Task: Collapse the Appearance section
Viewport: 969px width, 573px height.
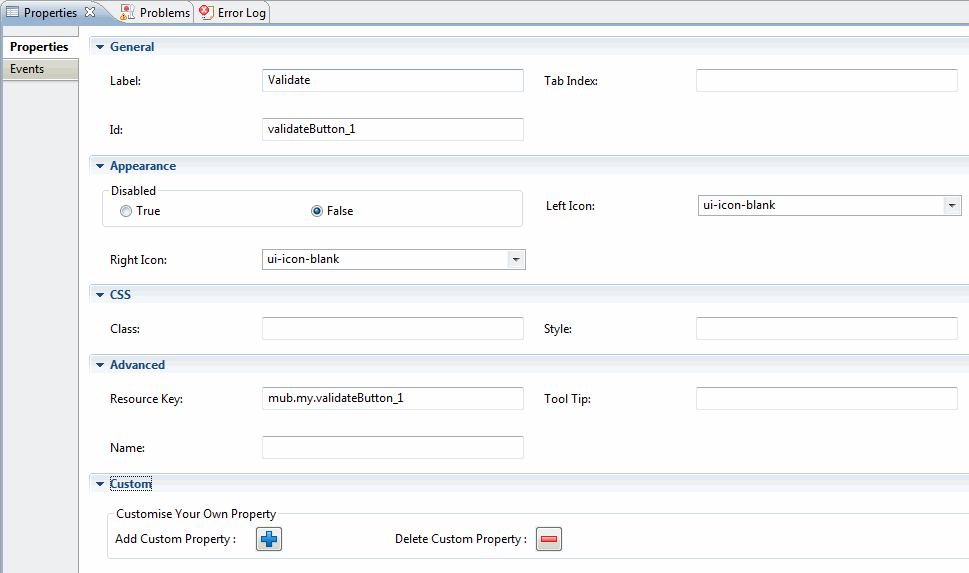Action: (100, 166)
